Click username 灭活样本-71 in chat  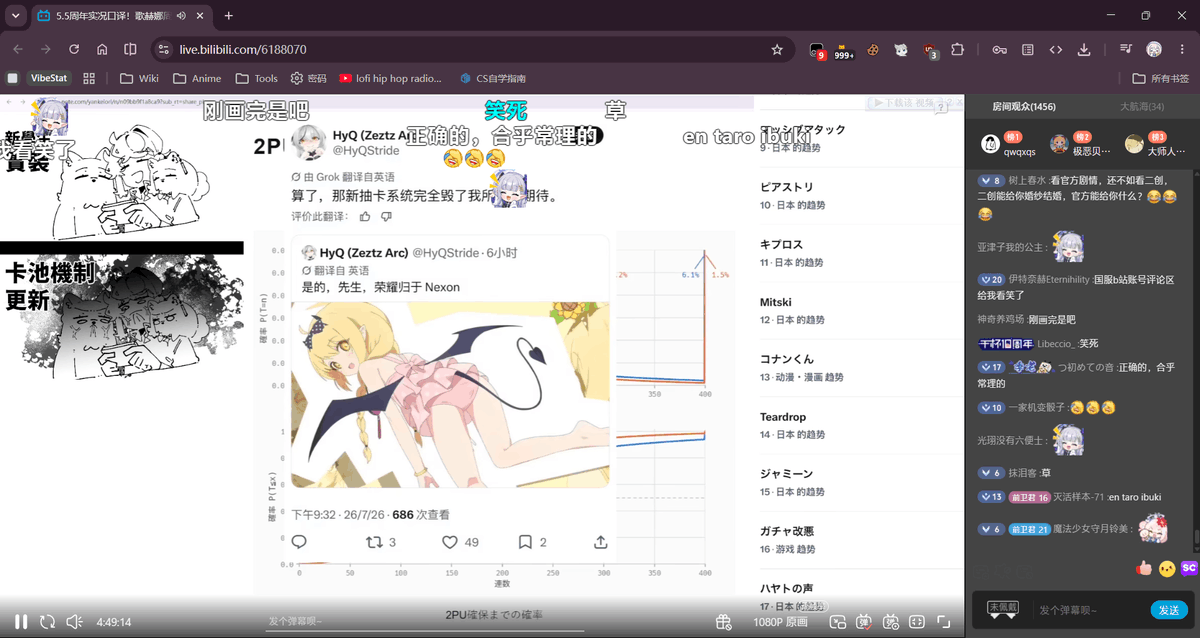[x=1080, y=497]
